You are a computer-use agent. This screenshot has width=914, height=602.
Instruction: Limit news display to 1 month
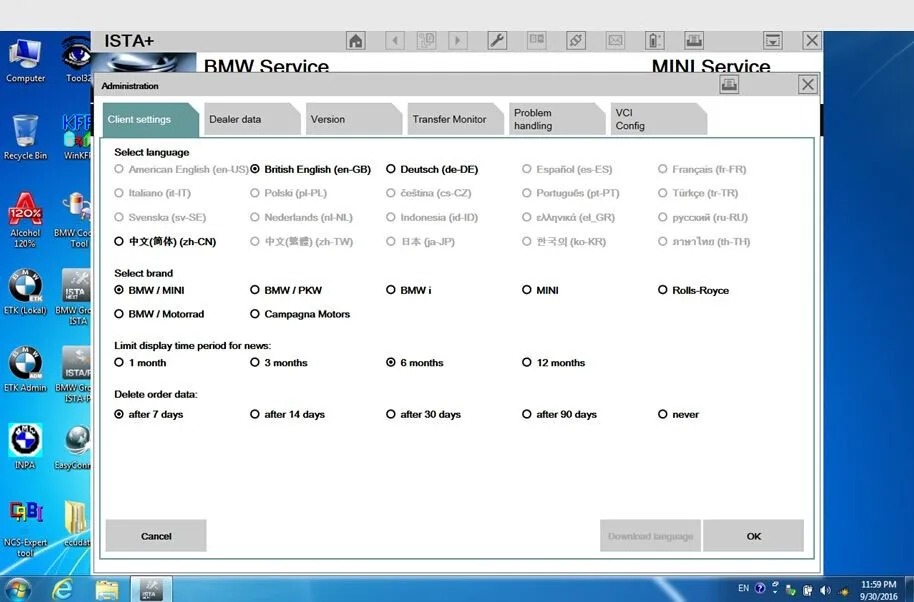(x=140, y=362)
